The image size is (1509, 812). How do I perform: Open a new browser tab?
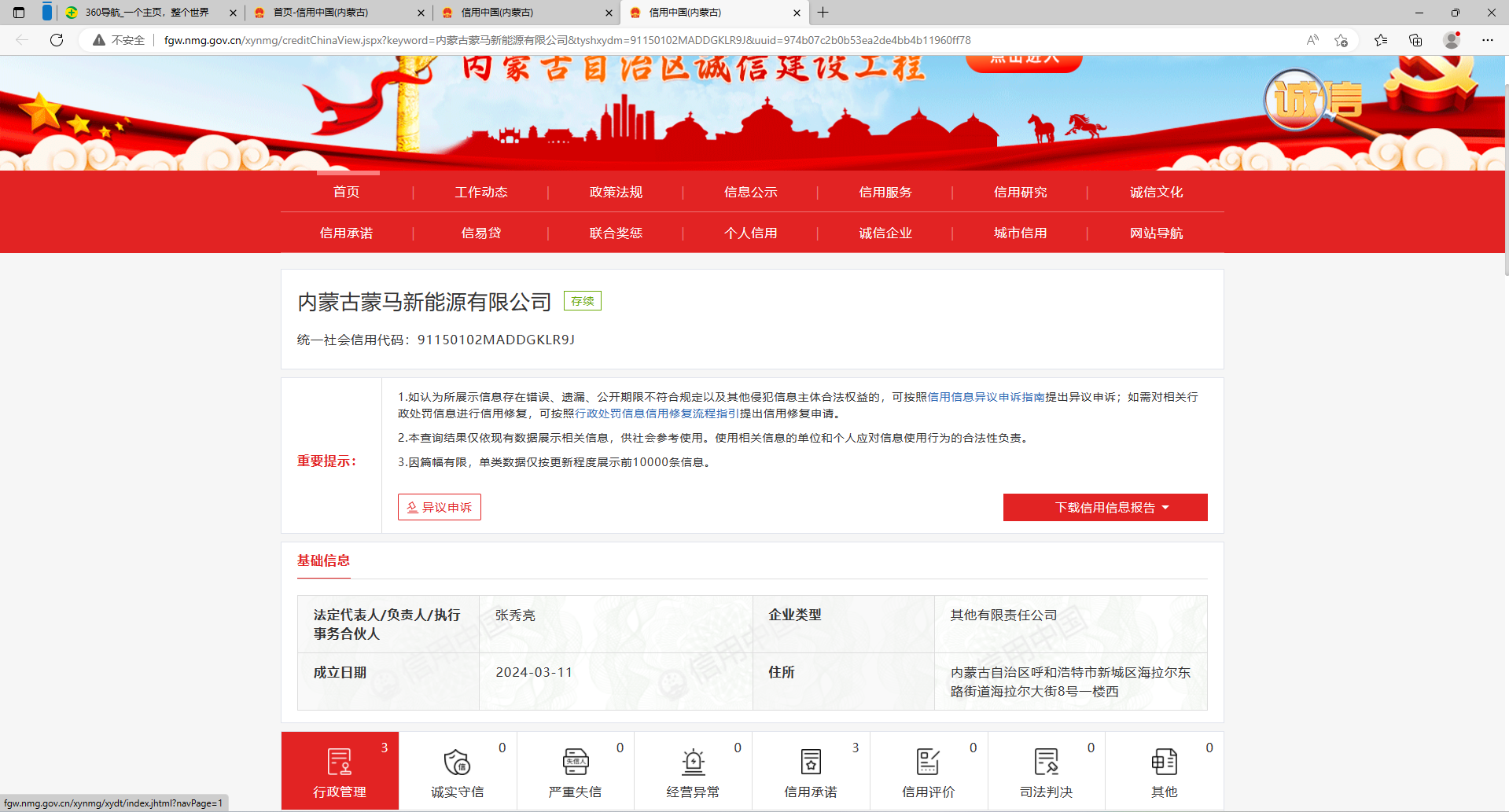click(x=823, y=13)
